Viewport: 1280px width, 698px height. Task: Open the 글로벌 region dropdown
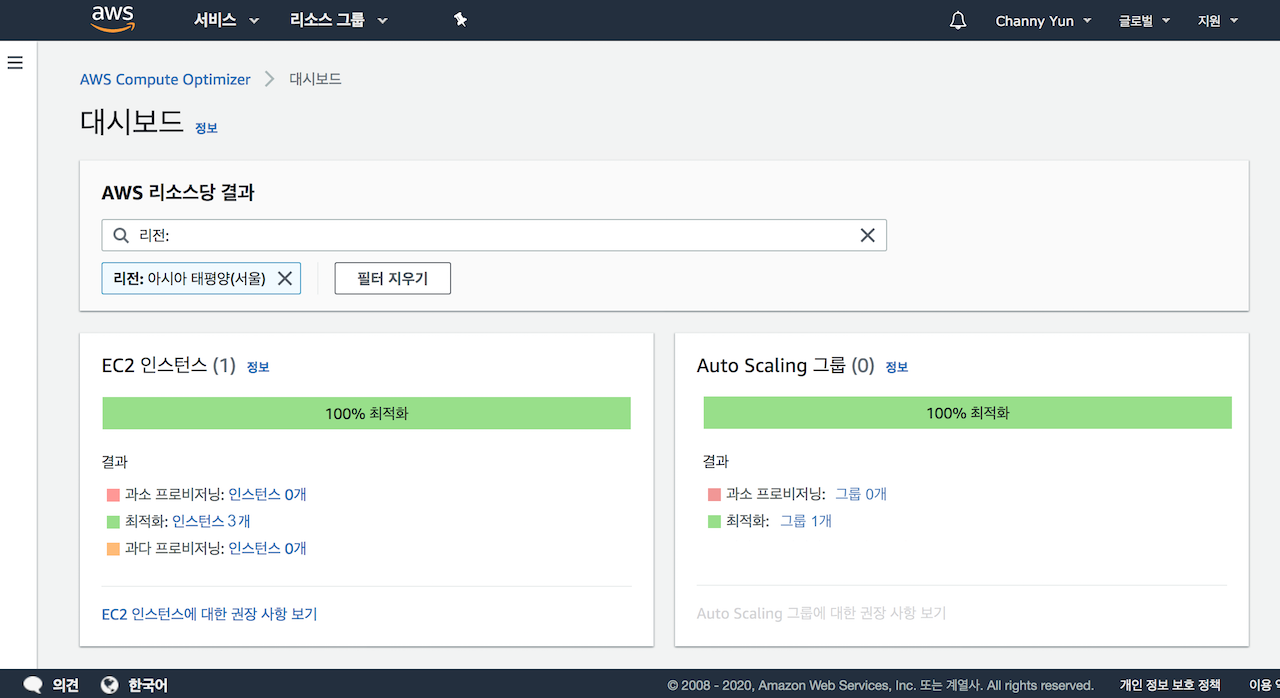1144,21
